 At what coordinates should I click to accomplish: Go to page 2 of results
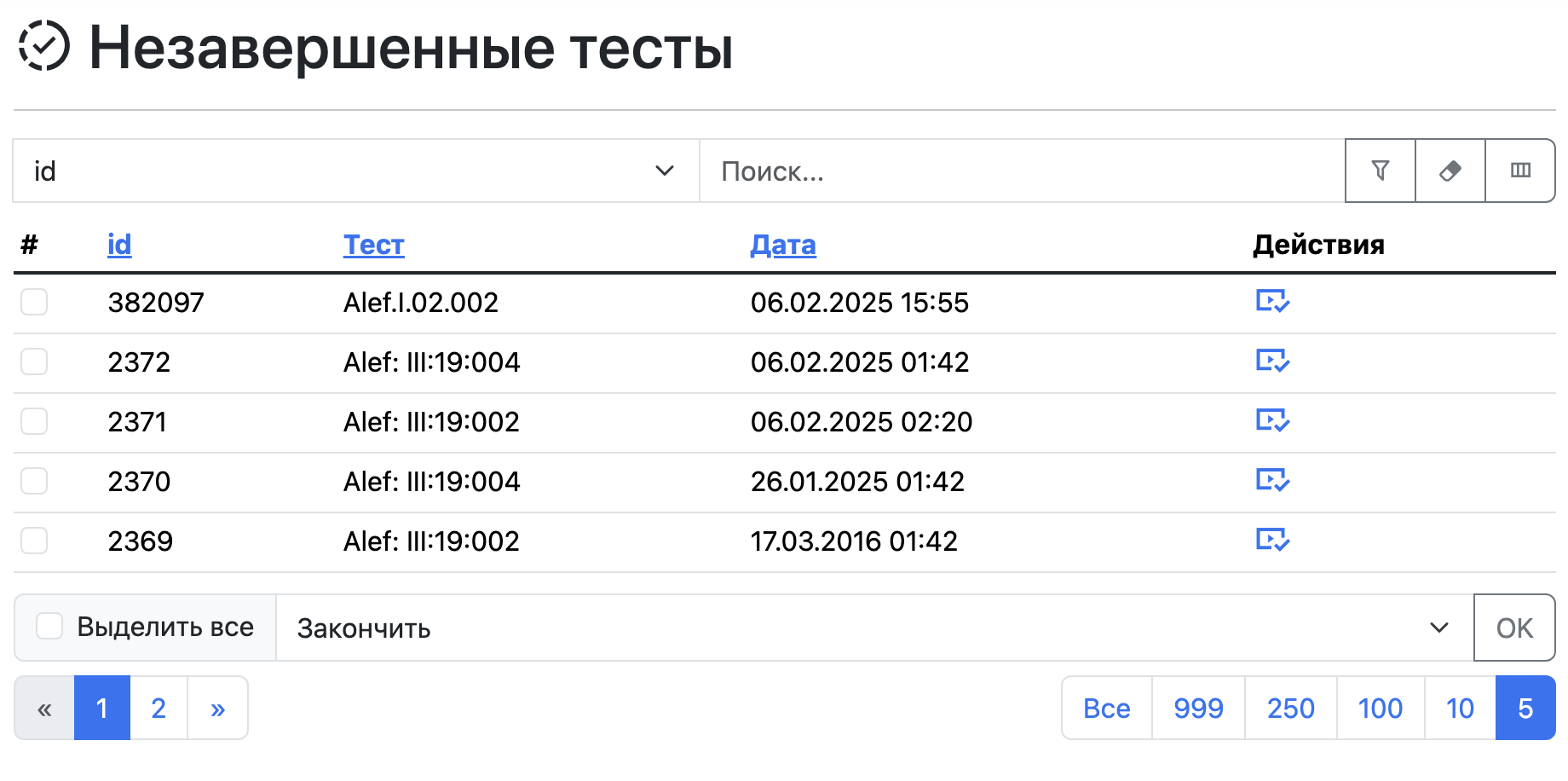pyautogui.click(x=159, y=708)
